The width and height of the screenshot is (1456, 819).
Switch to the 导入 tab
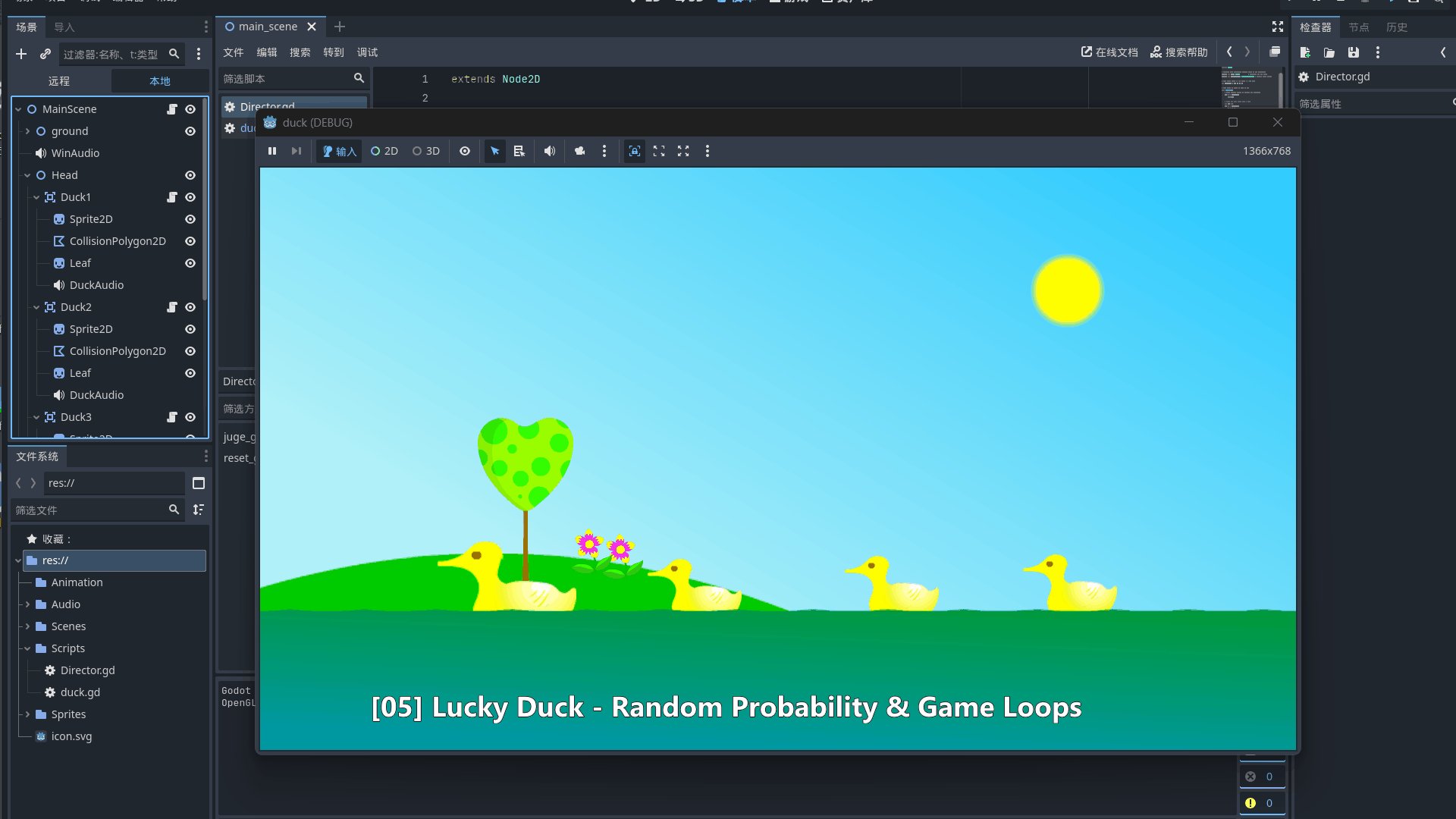coord(64,27)
